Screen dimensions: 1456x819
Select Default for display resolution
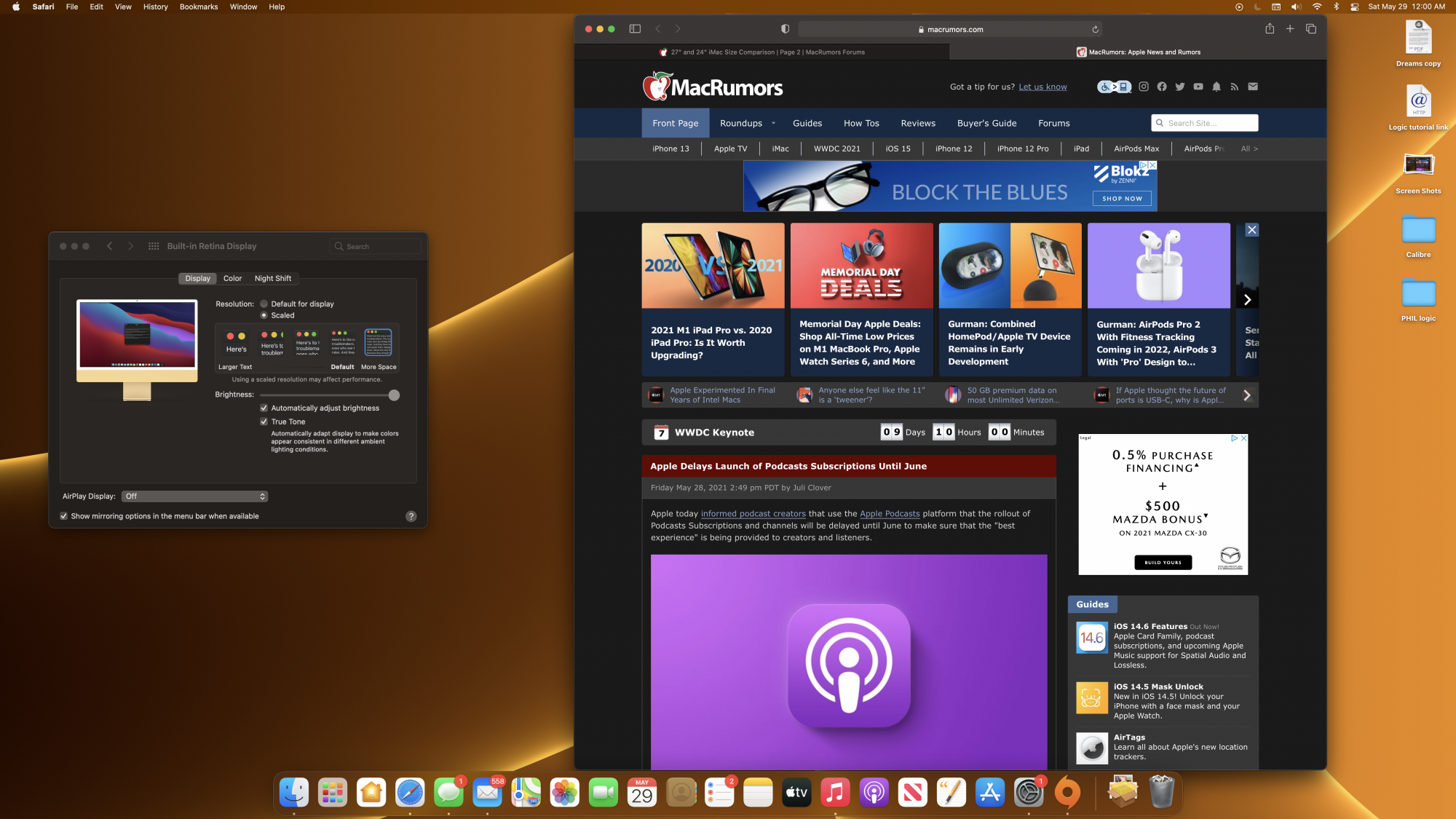pos(264,304)
